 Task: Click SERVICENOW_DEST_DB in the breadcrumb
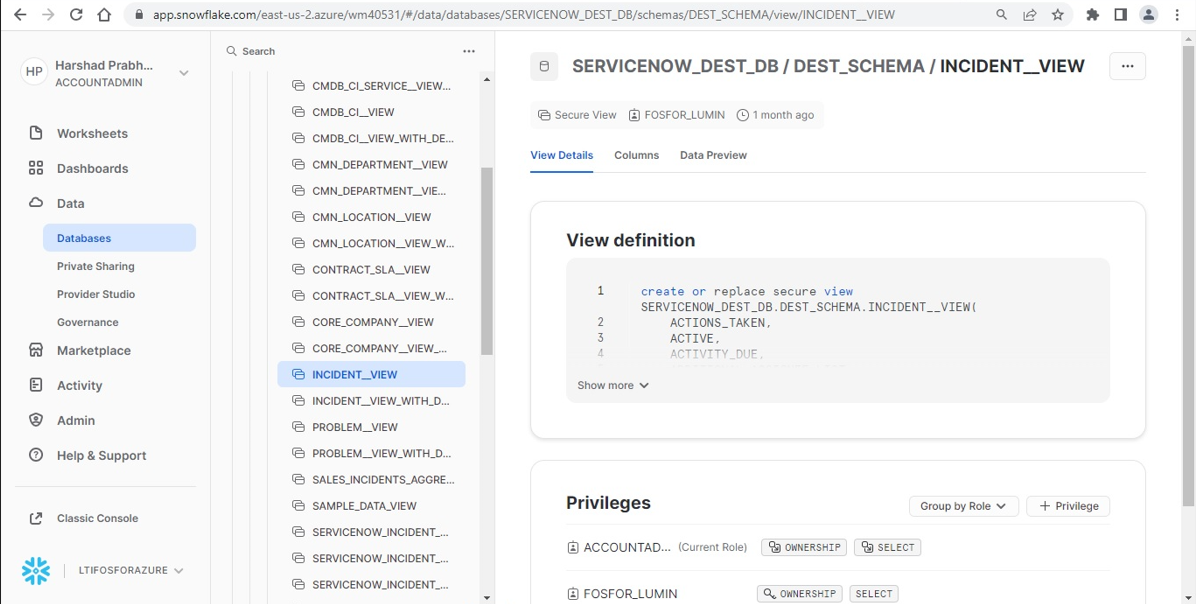pos(675,66)
